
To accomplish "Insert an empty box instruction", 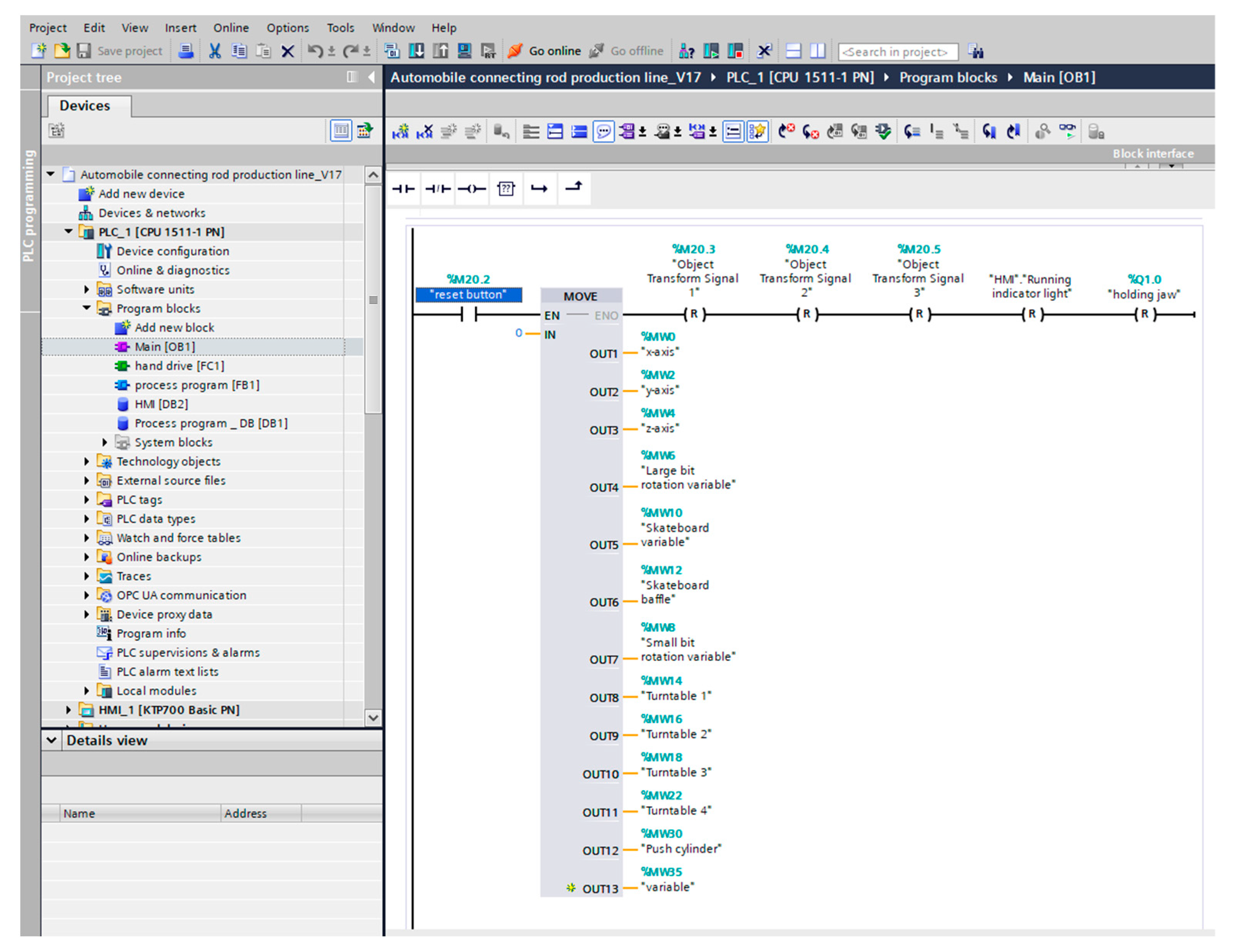I will coord(506,189).
